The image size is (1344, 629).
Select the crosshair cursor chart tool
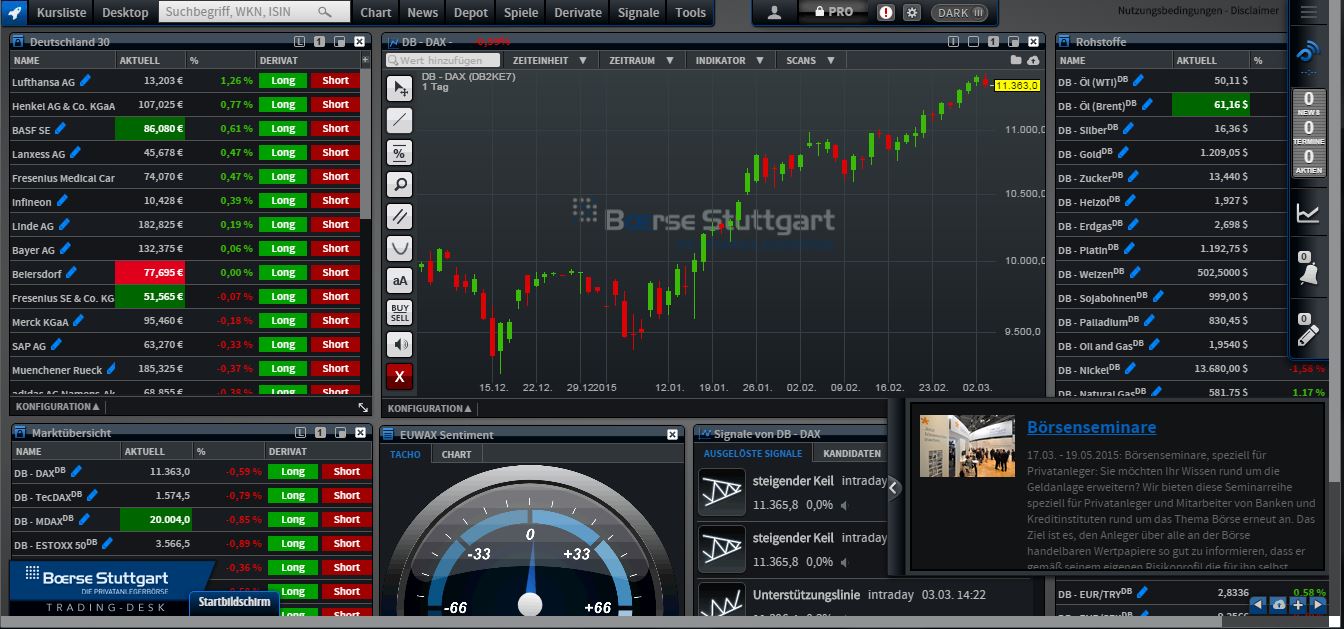pyautogui.click(x=399, y=88)
